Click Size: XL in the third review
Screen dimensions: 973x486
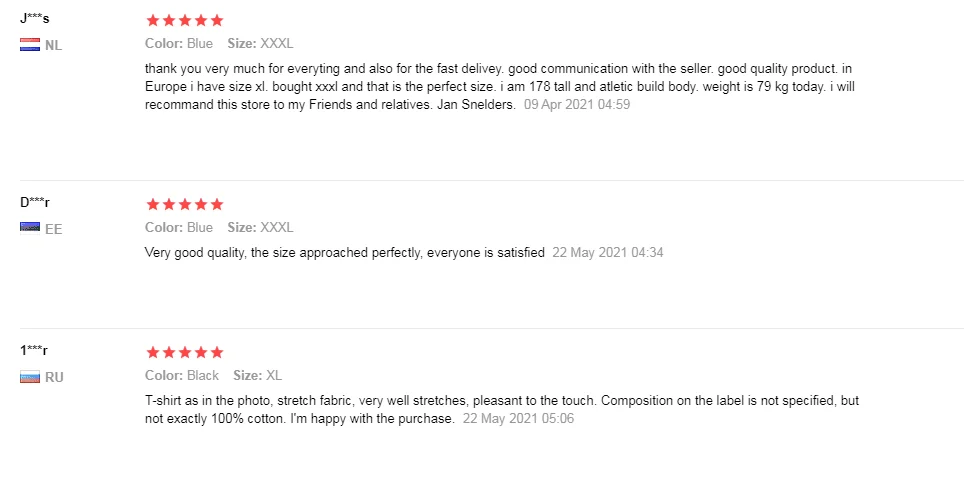pyautogui.click(x=260, y=376)
